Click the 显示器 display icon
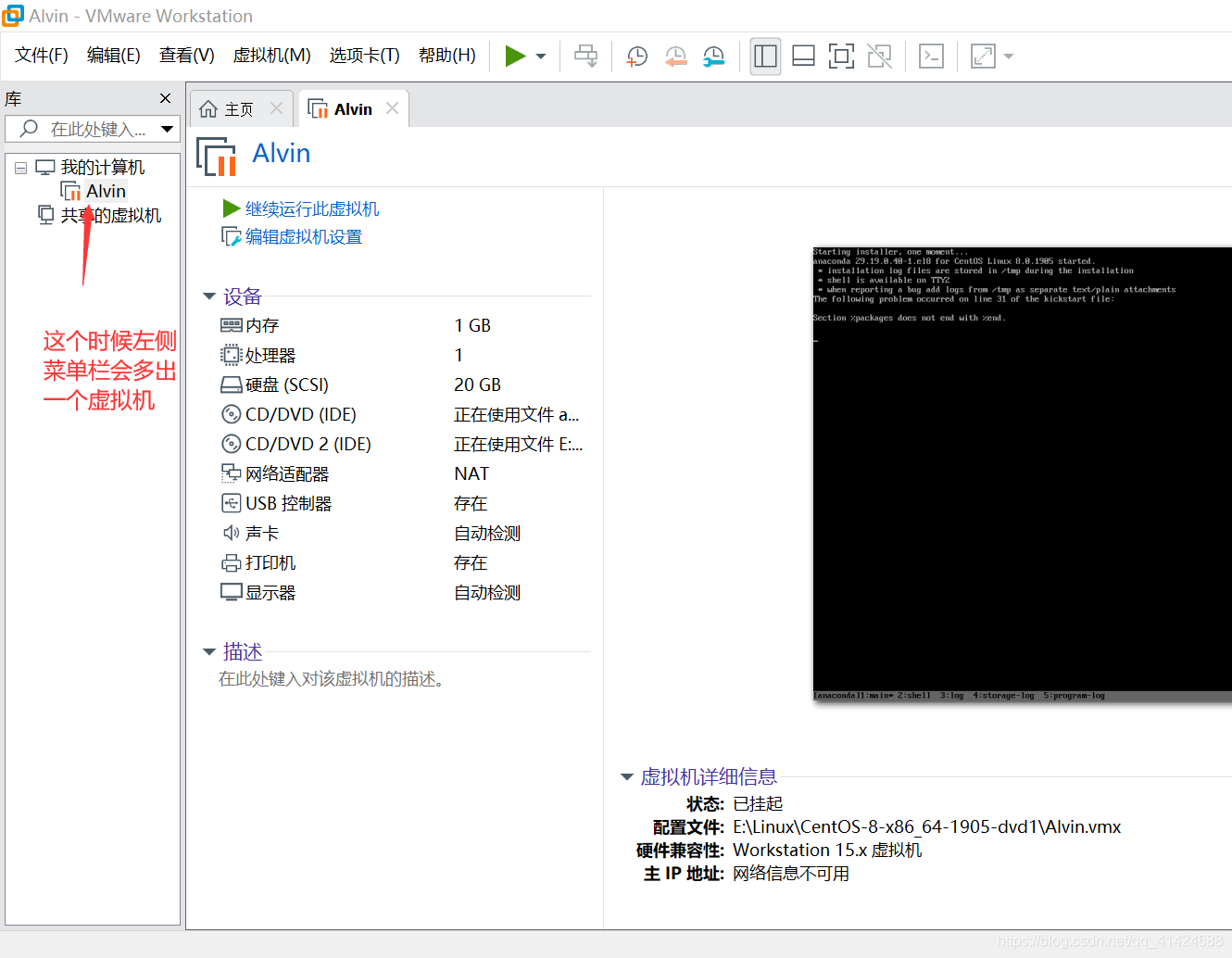The height and width of the screenshot is (958, 1232). (231, 592)
